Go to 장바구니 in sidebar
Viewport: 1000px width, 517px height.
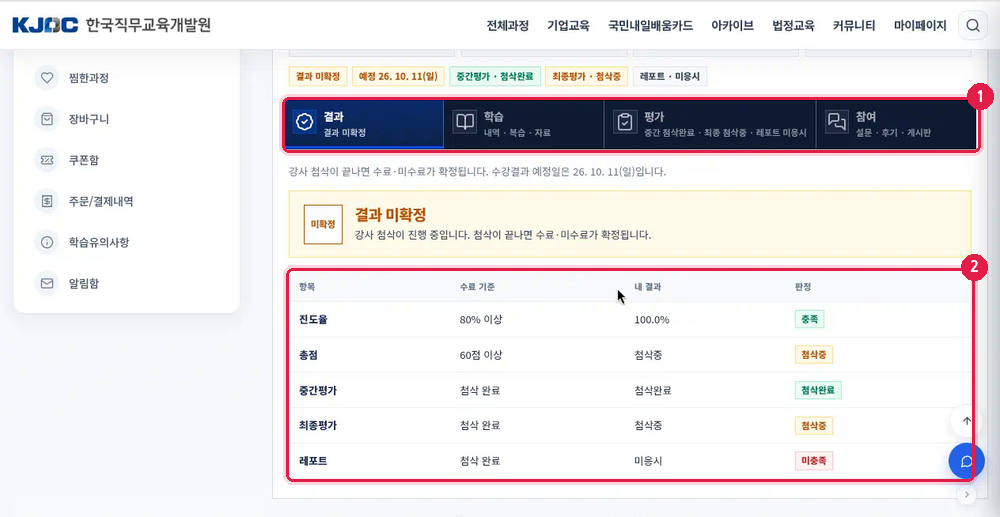pos(89,119)
